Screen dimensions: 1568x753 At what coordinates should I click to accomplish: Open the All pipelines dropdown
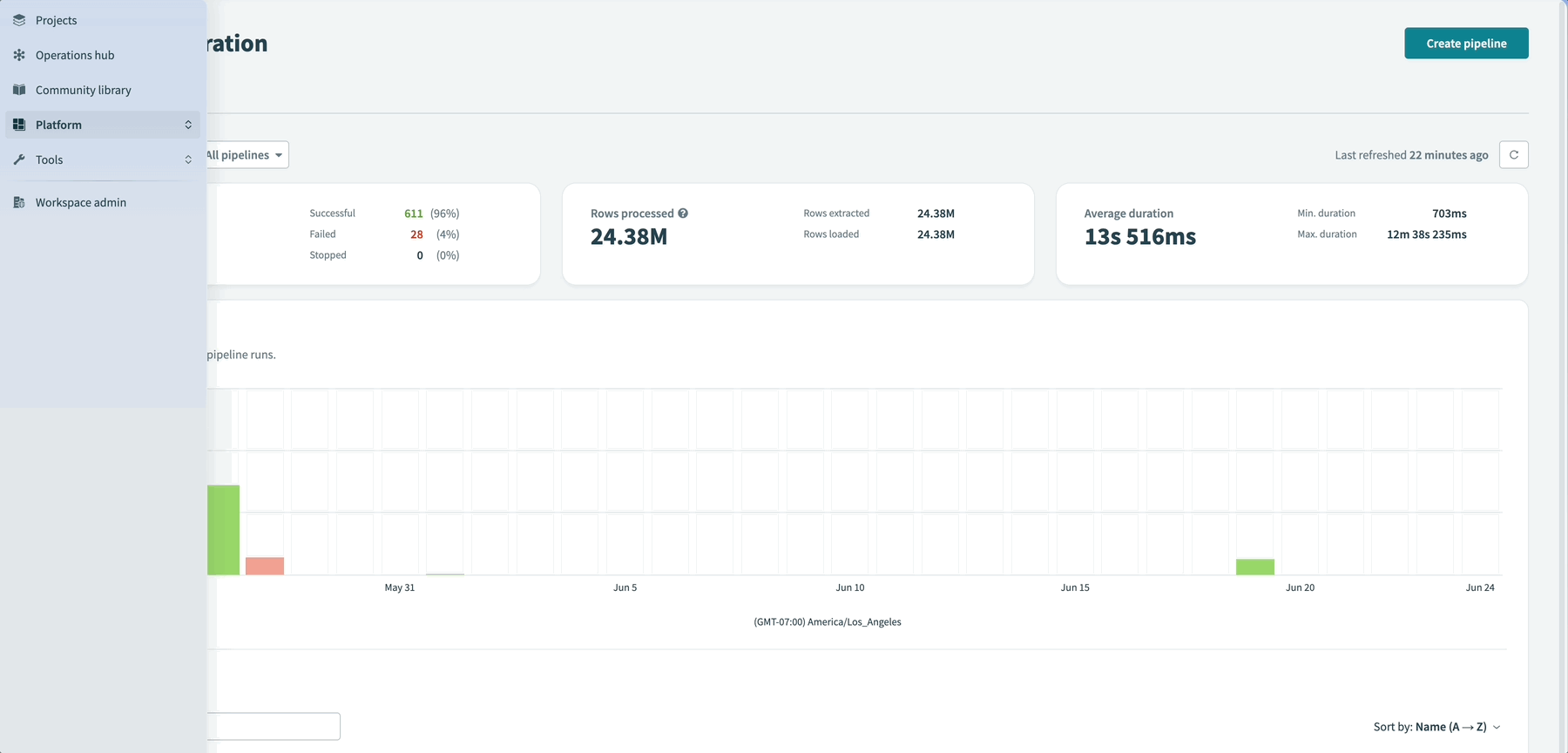click(x=246, y=155)
